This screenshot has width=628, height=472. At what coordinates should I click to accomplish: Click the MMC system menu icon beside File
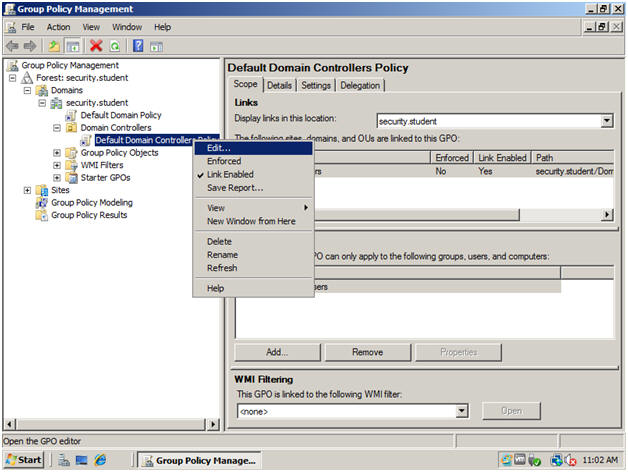tap(11, 27)
